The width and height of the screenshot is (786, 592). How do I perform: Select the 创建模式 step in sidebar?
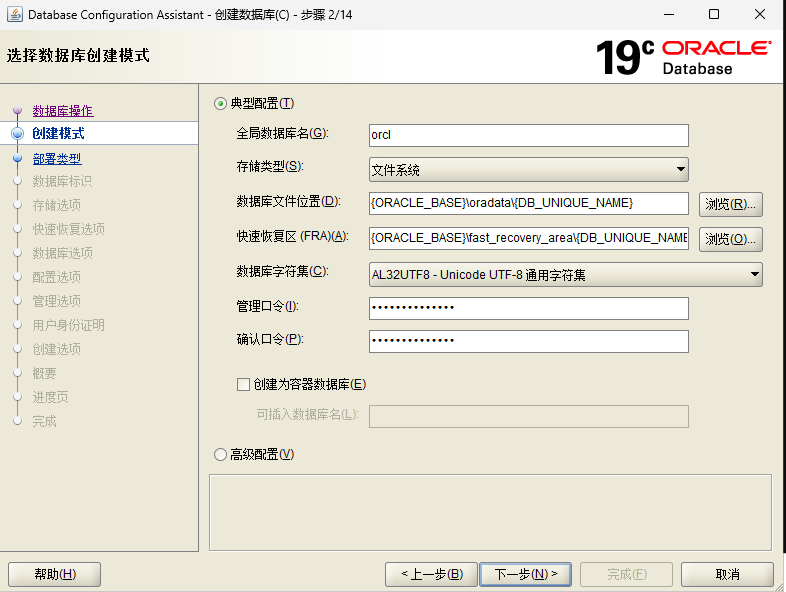[x=59, y=133]
